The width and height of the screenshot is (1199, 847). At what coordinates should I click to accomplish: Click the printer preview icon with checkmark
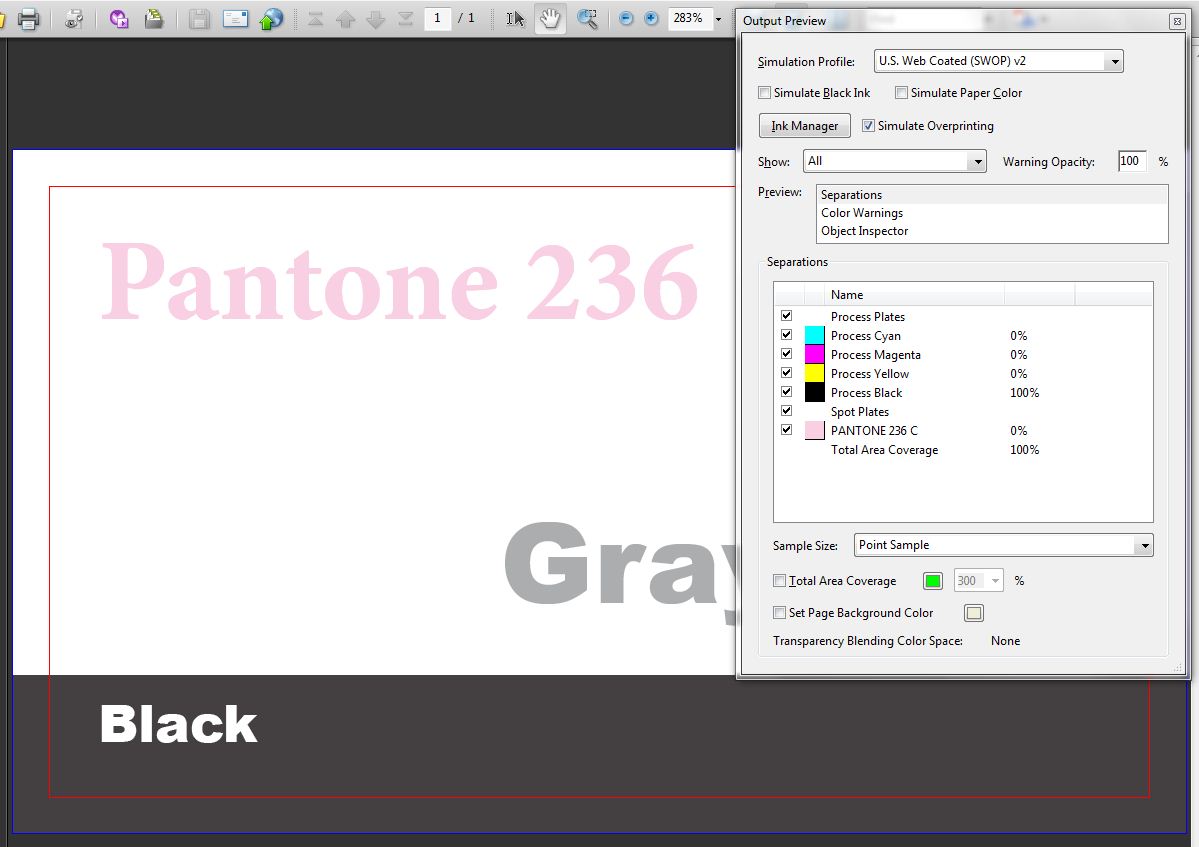tap(73, 18)
